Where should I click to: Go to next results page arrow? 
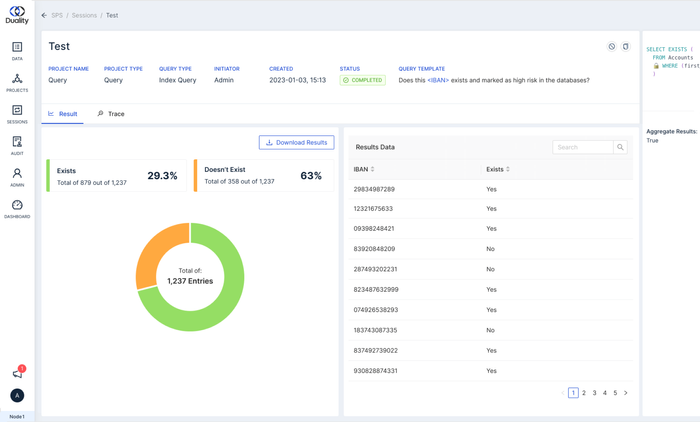point(625,393)
